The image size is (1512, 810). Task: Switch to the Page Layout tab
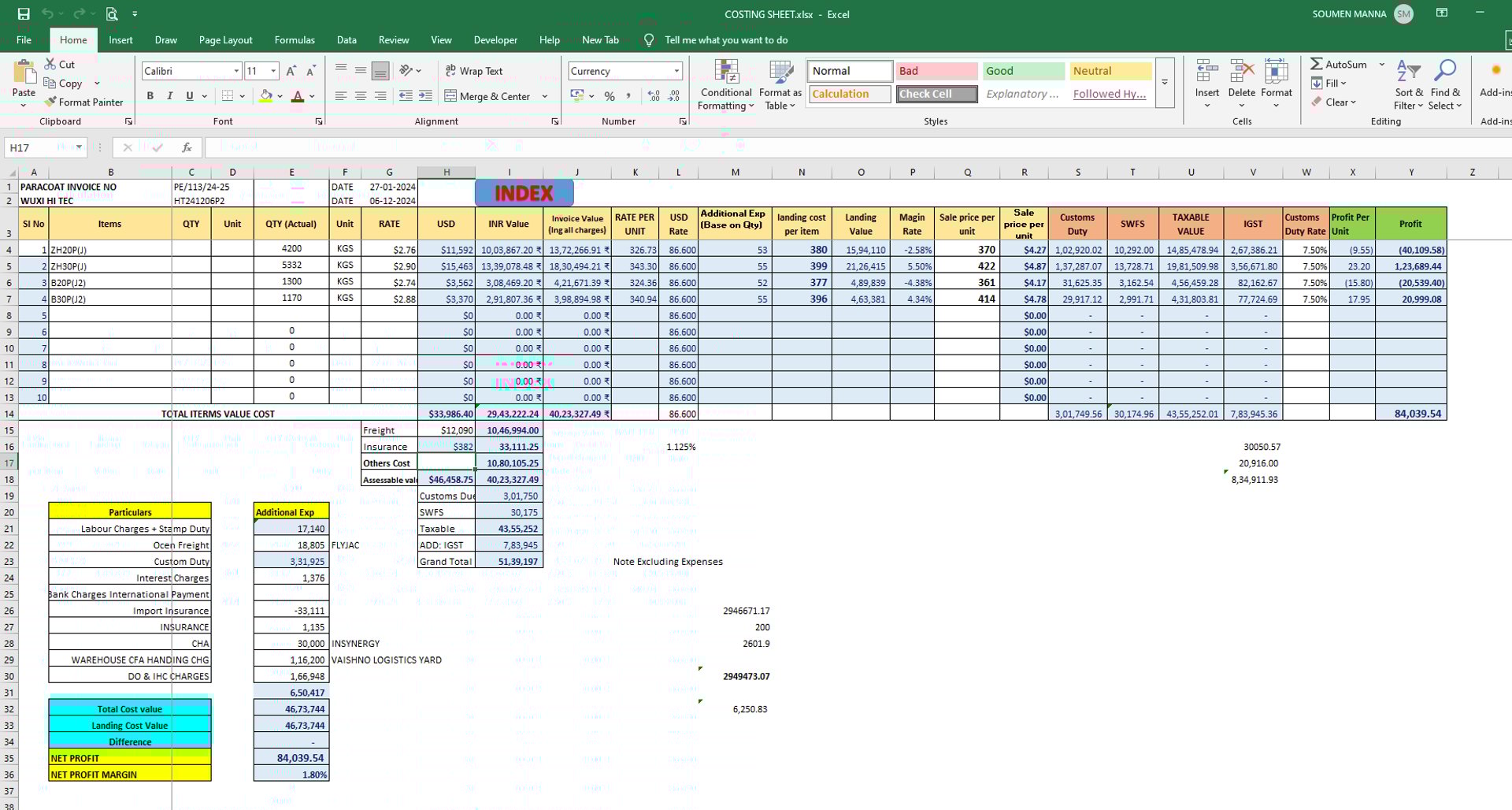pos(225,40)
